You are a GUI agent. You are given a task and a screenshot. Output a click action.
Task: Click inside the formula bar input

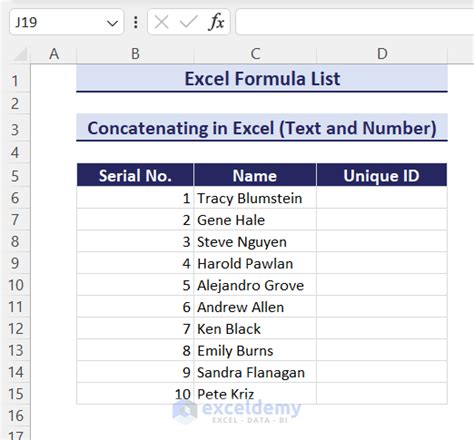(355, 22)
